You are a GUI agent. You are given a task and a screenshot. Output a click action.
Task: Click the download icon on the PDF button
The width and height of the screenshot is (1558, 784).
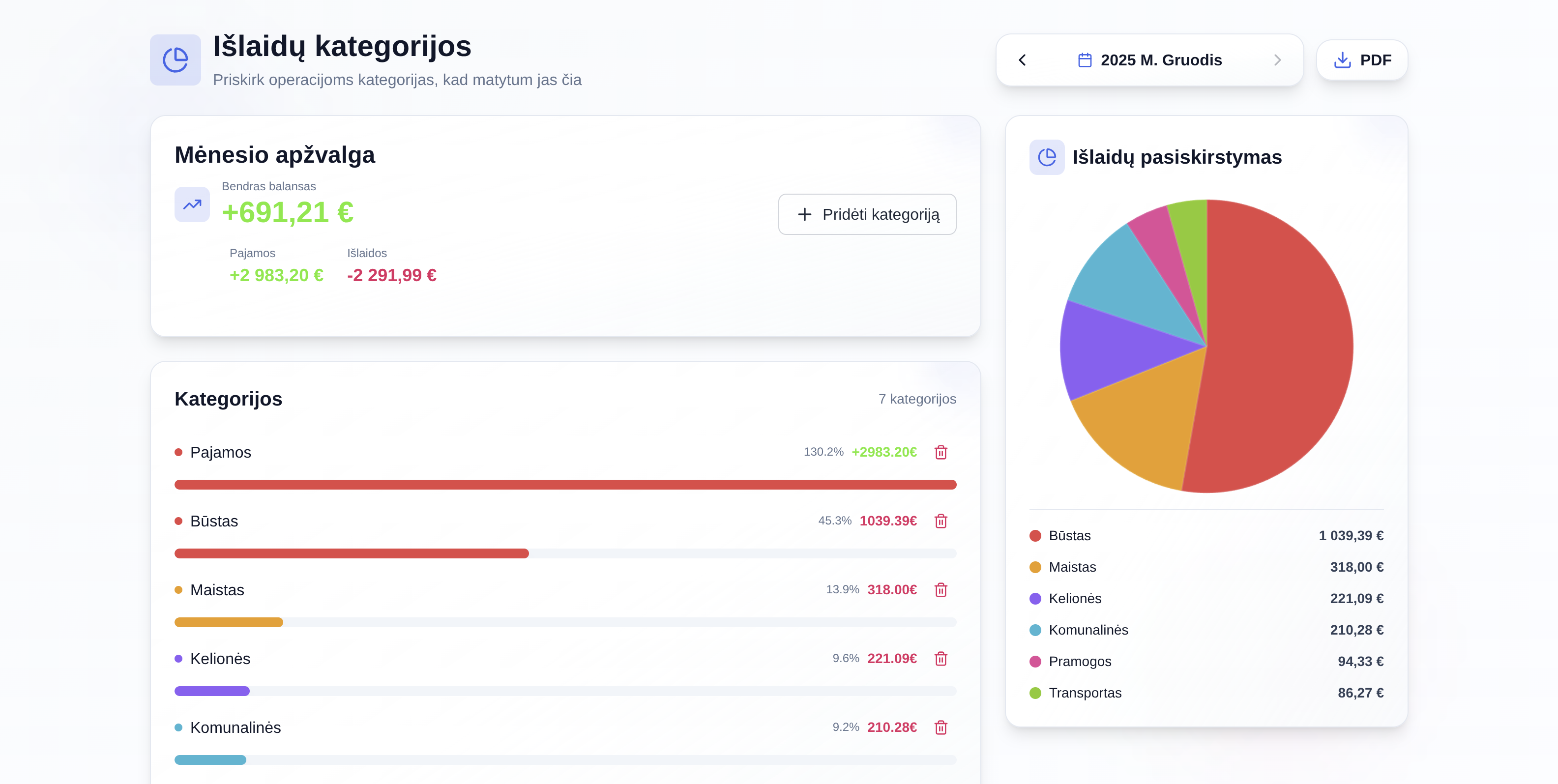coord(1342,60)
